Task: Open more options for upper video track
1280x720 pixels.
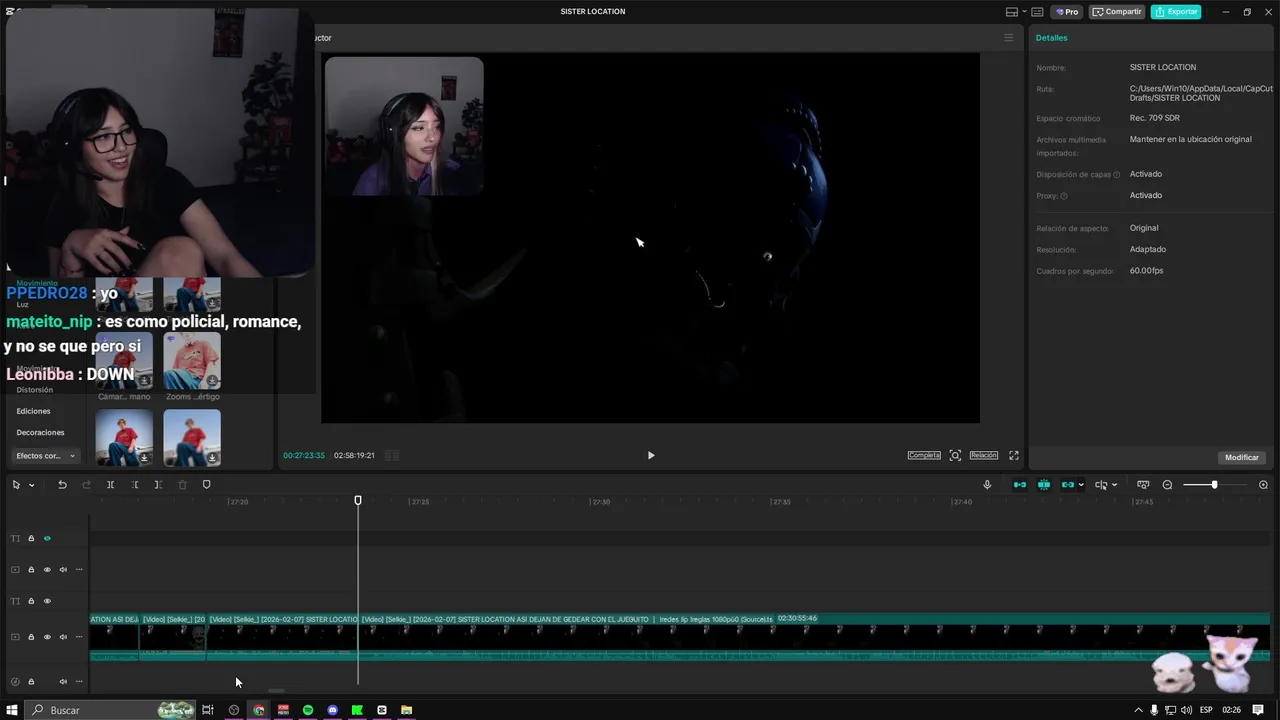Action: [79, 570]
